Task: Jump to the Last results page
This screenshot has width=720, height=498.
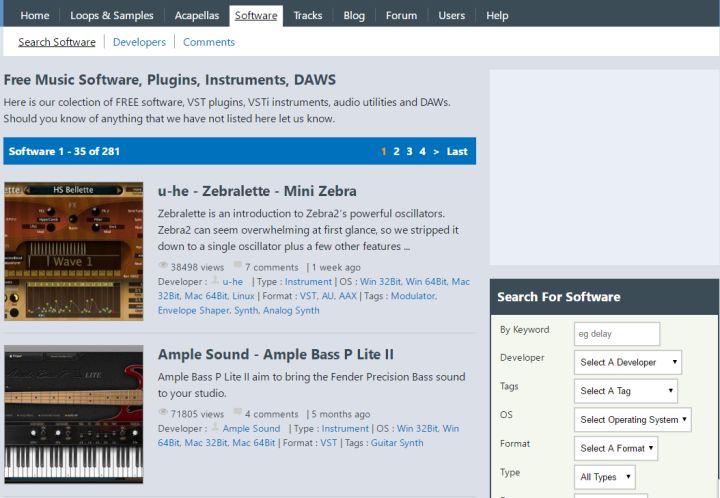Action: pos(457,152)
